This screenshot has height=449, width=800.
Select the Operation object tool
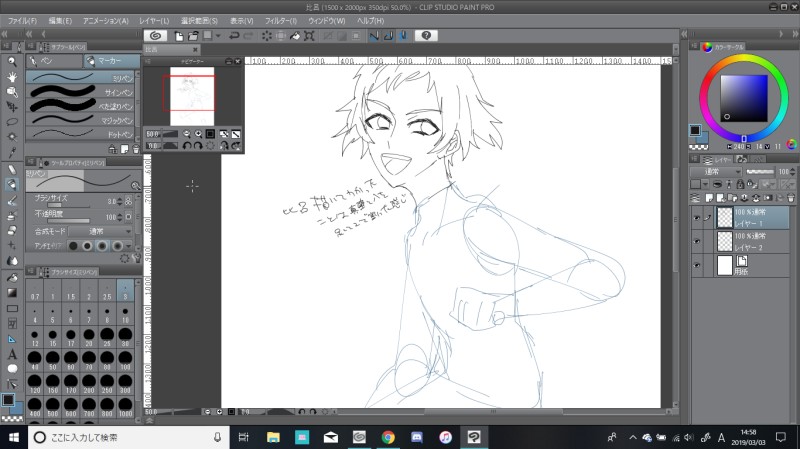(x=12, y=92)
